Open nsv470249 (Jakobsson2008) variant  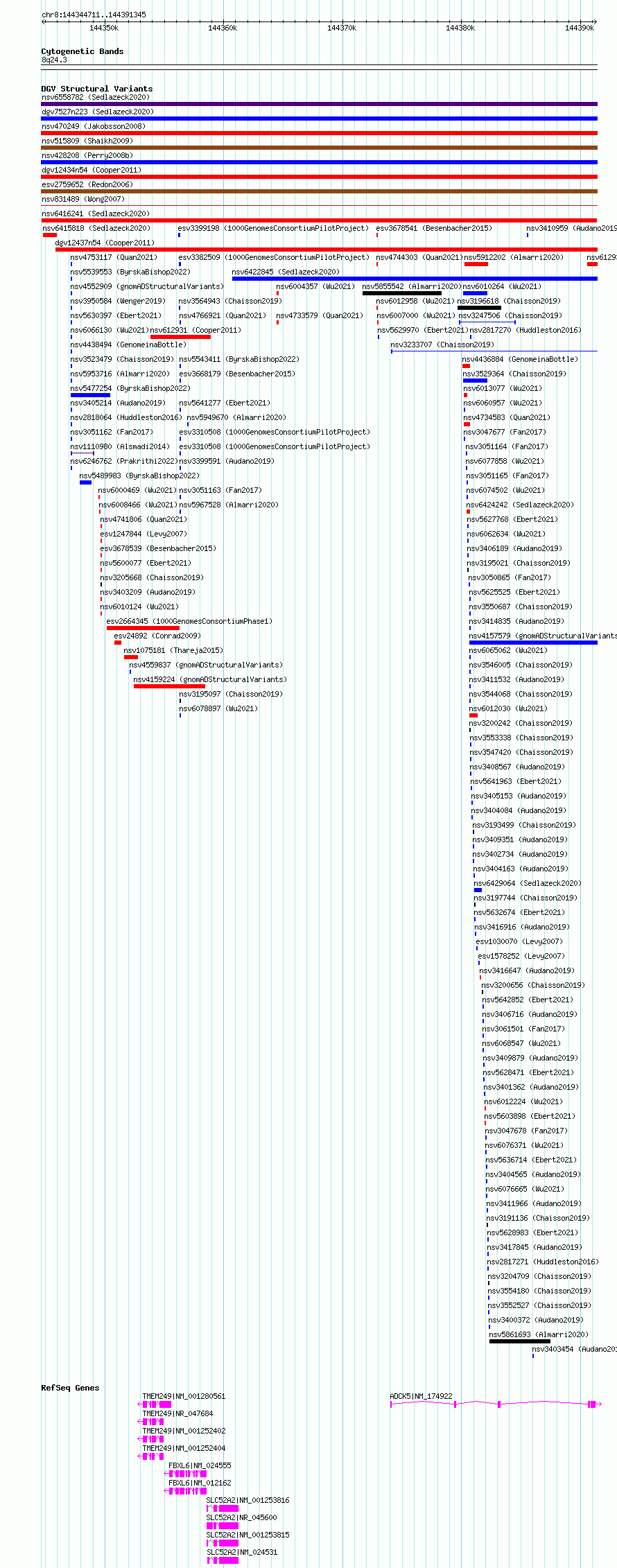coord(94,127)
